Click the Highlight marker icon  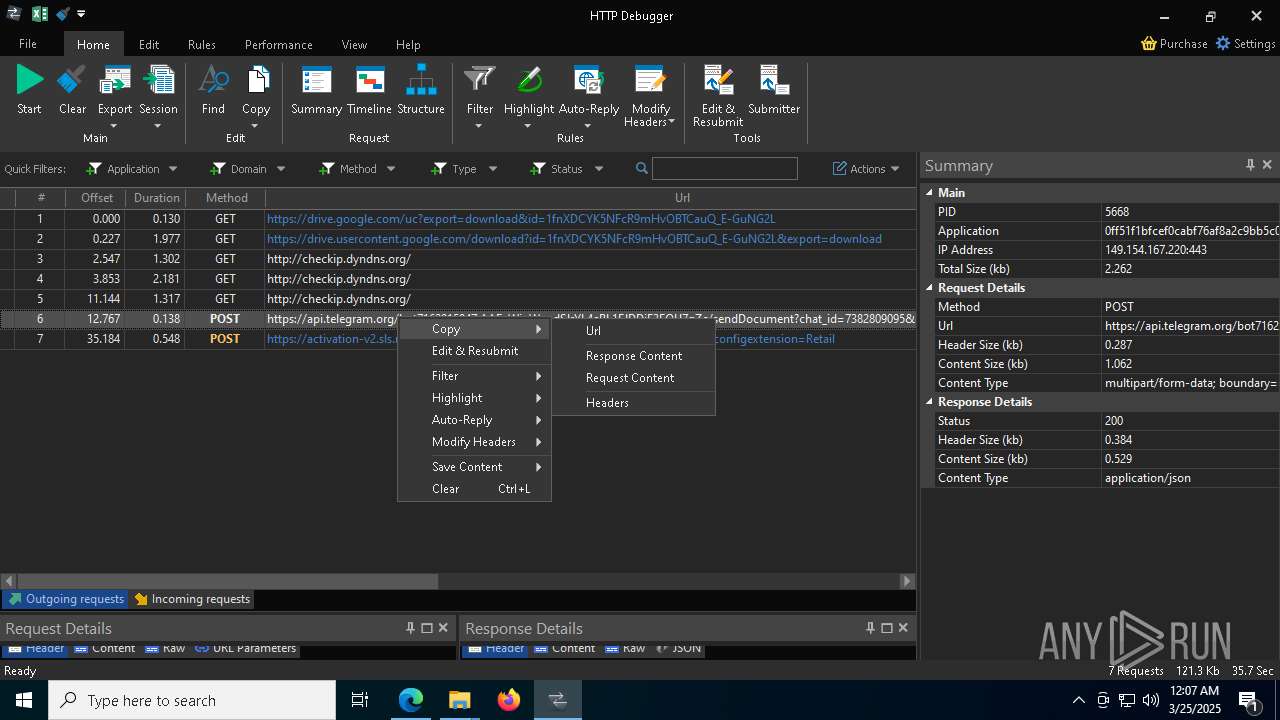pos(529,80)
